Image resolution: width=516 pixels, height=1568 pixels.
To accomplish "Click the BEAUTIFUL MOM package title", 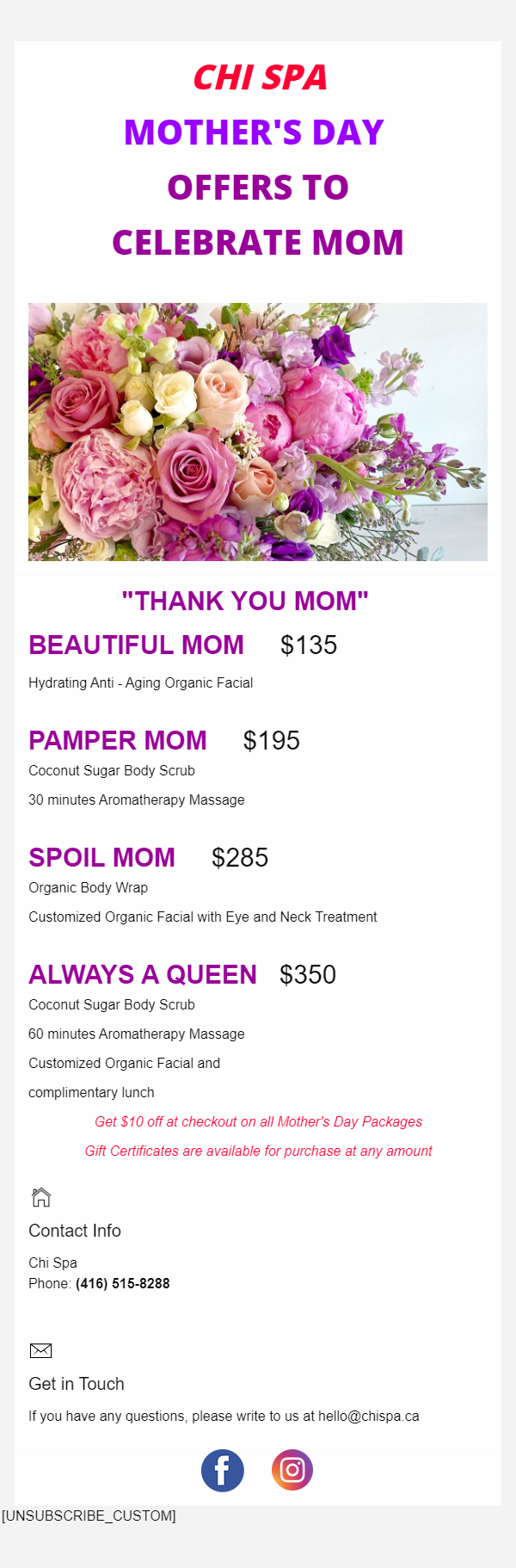I will 136,645.
